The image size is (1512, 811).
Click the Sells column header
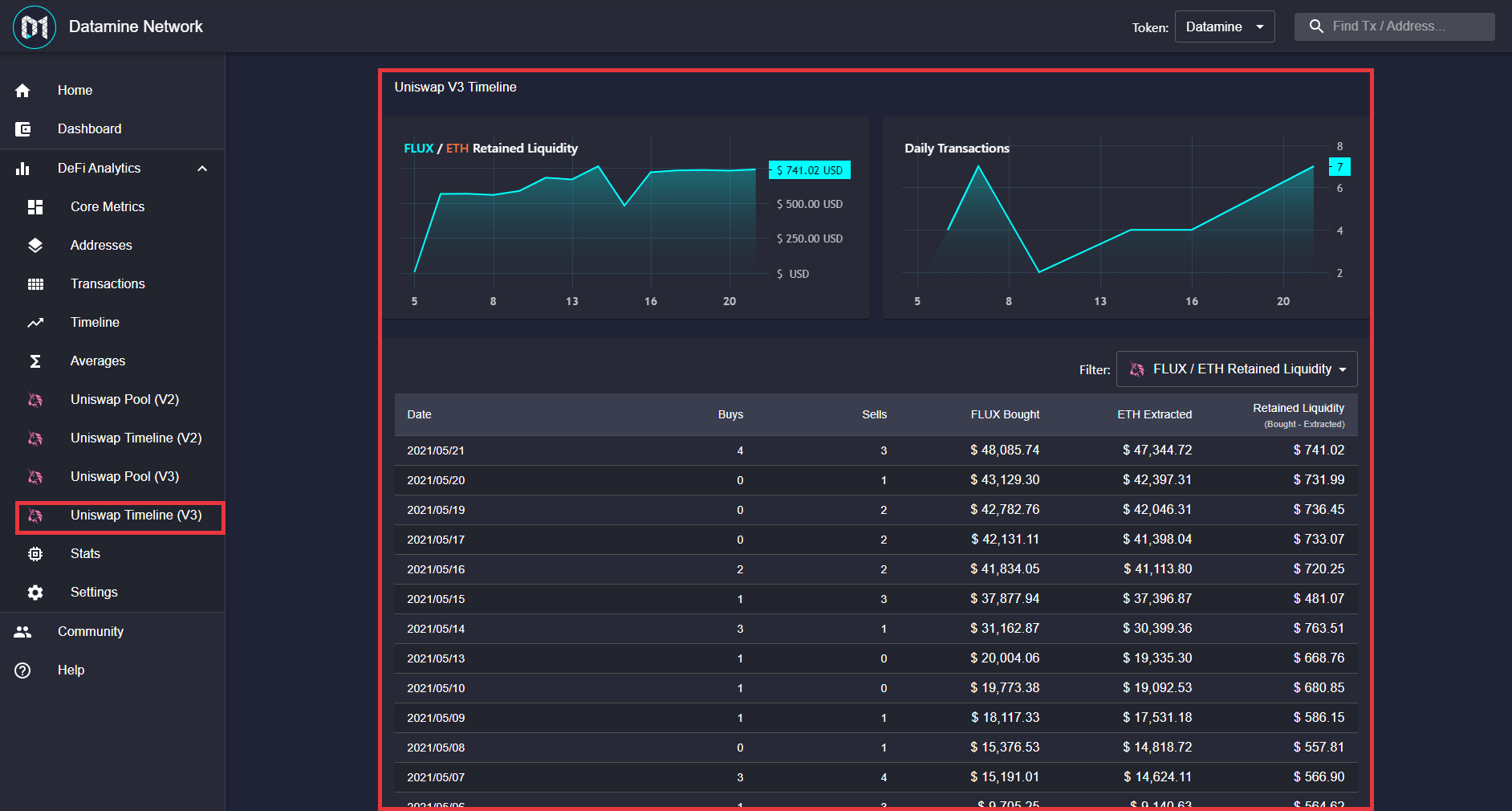pyautogui.click(x=874, y=415)
